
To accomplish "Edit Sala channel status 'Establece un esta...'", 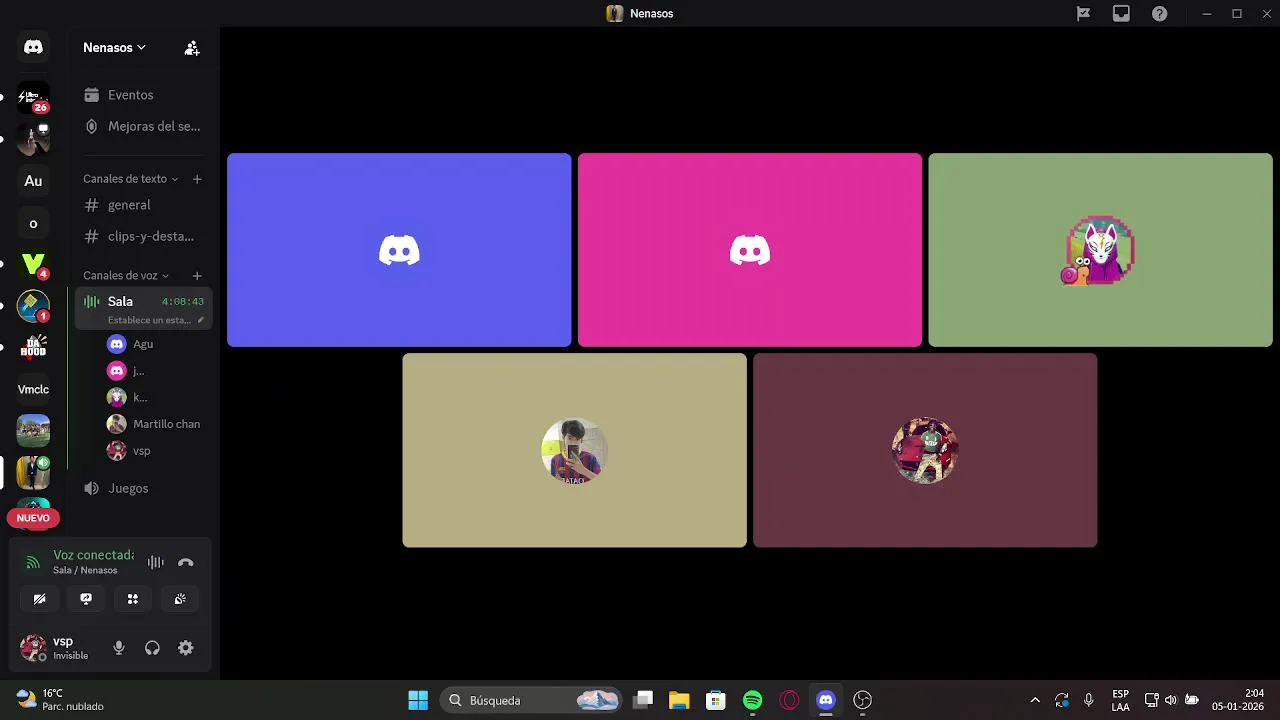I will pyautogui.click(x=155, y=320).
